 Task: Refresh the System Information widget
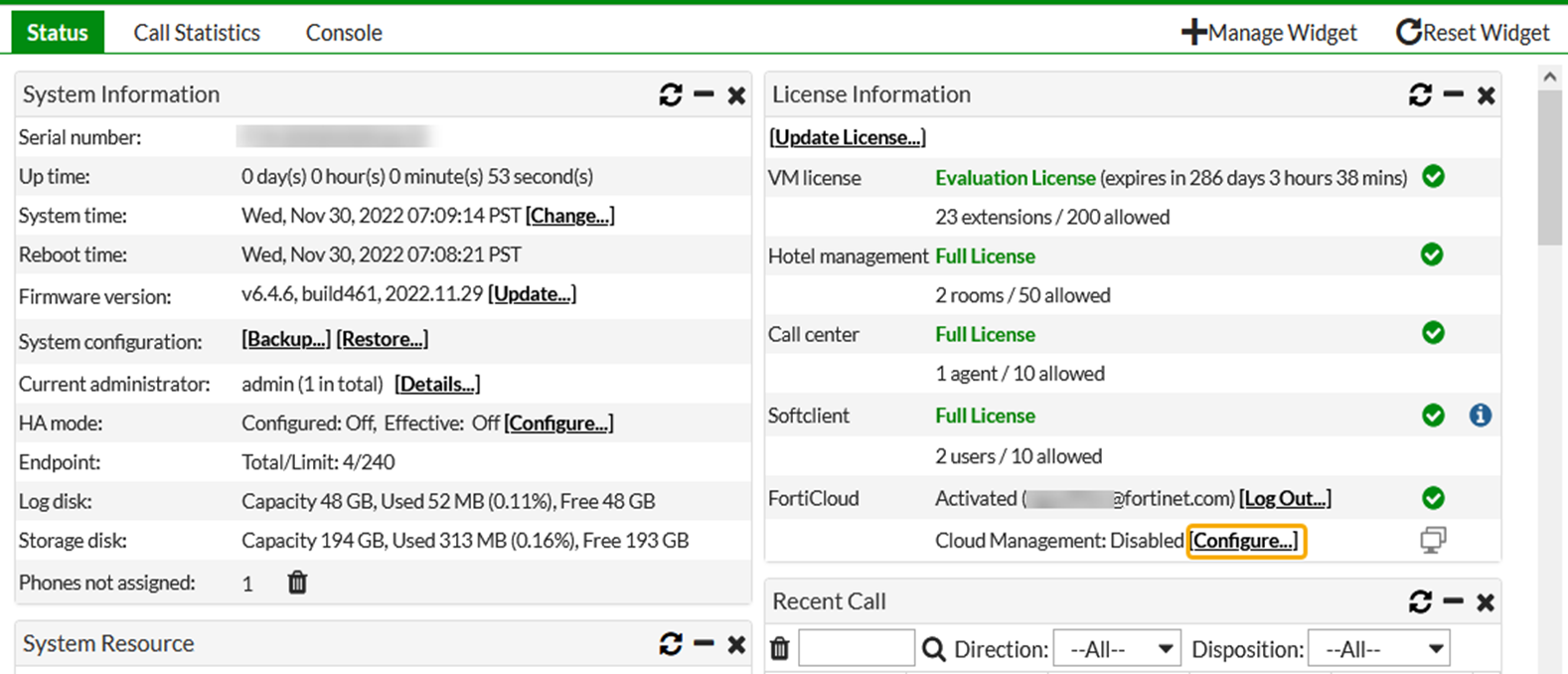671,94
